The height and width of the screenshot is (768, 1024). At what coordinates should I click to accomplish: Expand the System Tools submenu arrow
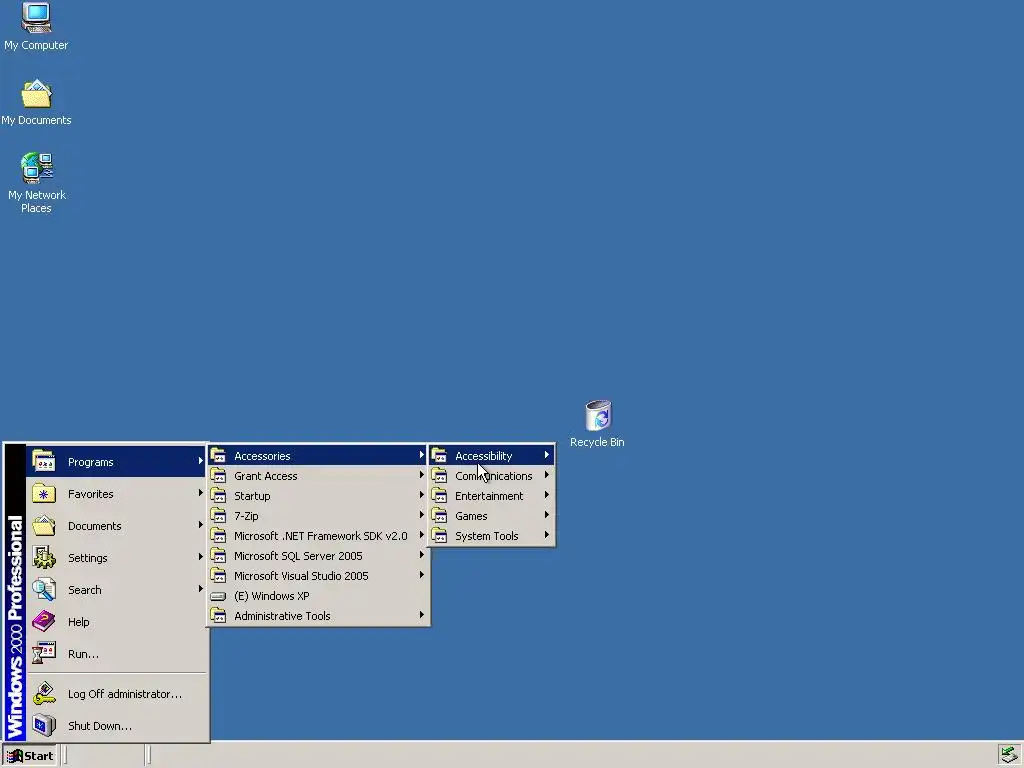point(547,535)
